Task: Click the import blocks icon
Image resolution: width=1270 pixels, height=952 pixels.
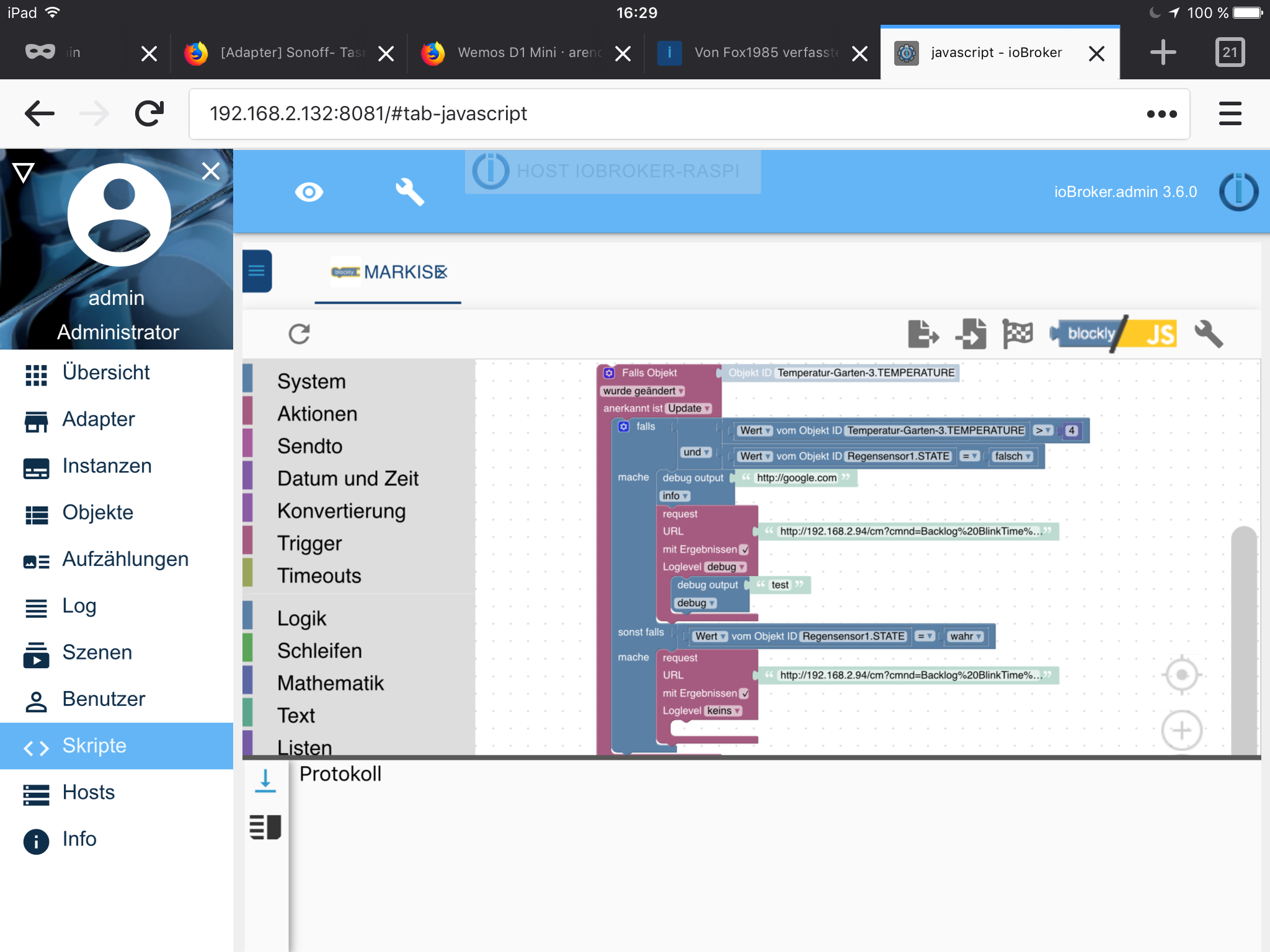Action: tap(971, 335)
